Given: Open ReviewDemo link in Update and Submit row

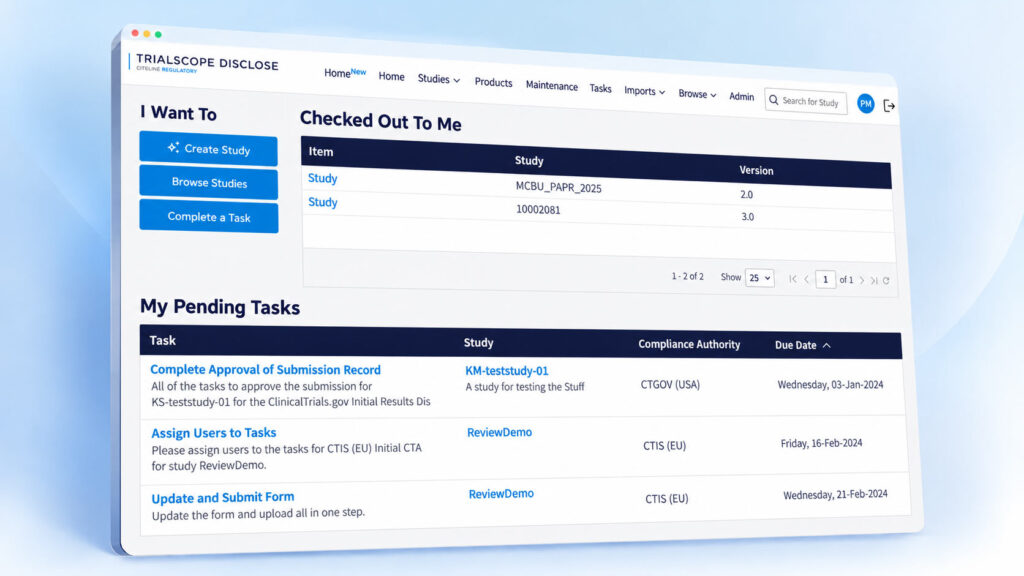Looking at the screenshot, I should (x=501, y=494).
